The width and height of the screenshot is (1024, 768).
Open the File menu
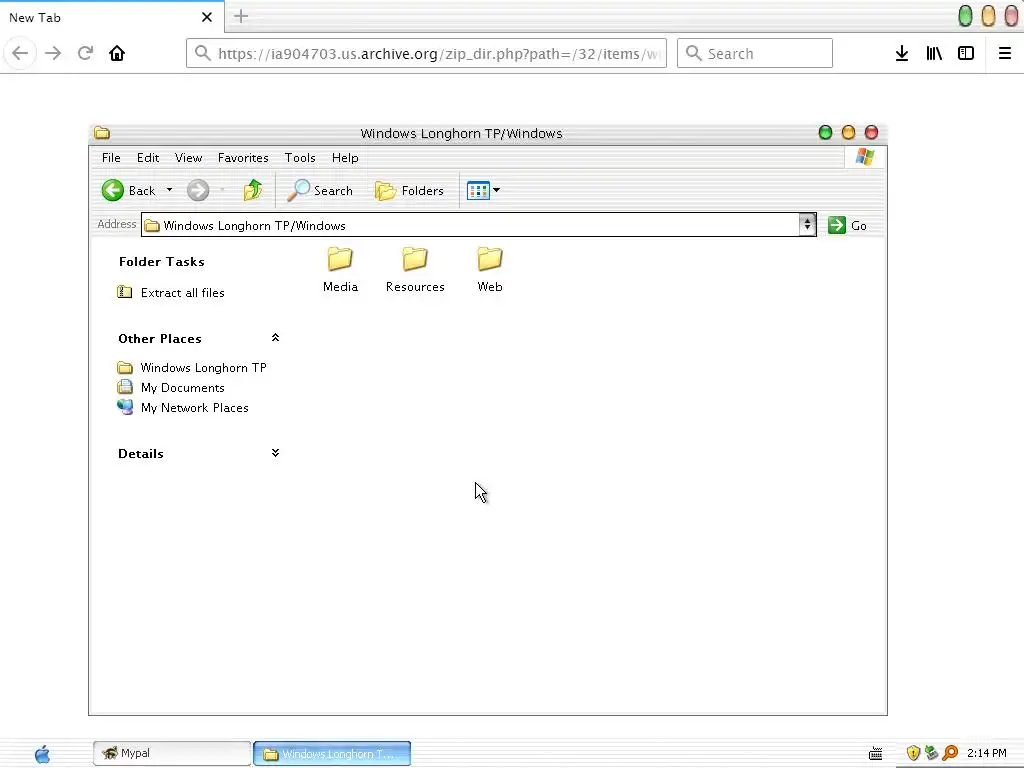point(111,158)
